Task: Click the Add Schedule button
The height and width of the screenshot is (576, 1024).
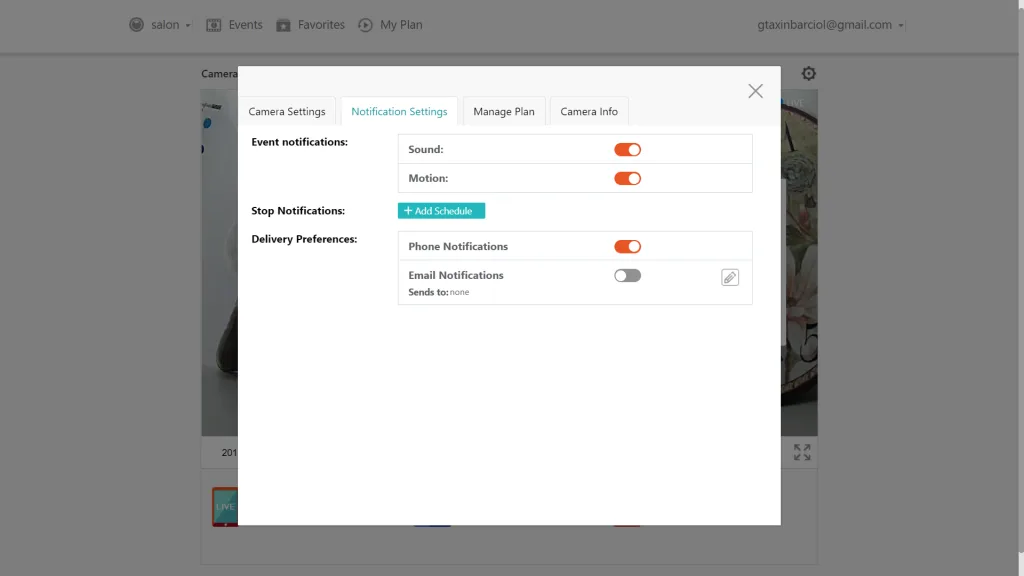Action: click(x=441, y=211)
